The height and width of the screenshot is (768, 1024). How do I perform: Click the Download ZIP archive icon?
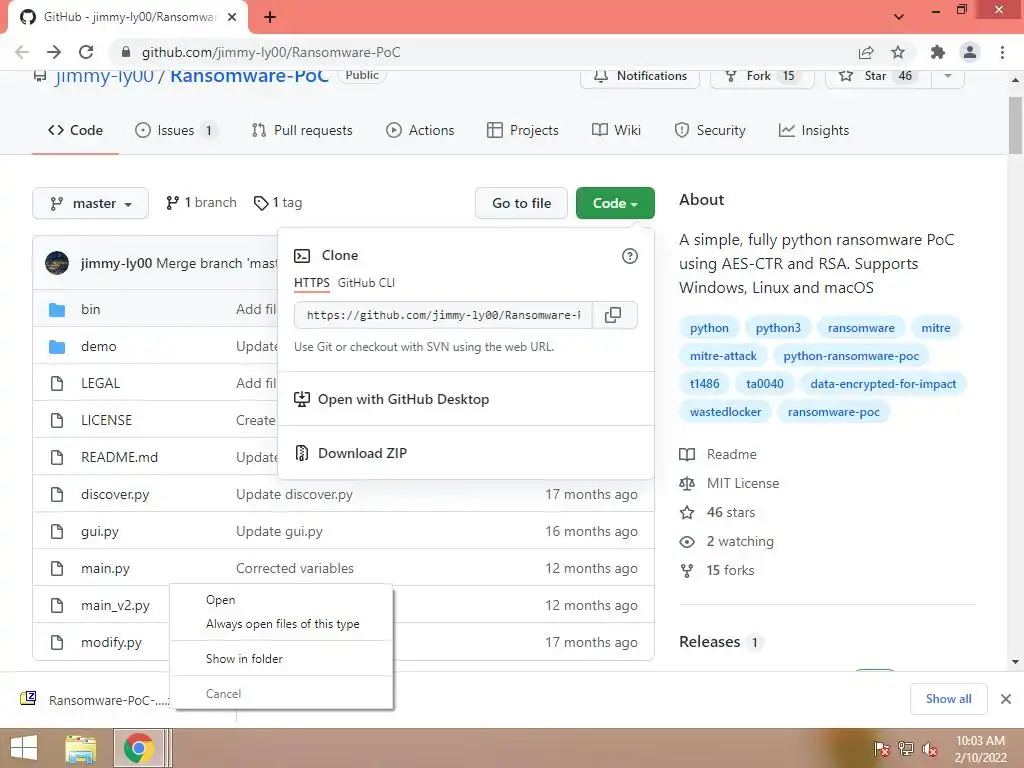(x=302, y=453)
